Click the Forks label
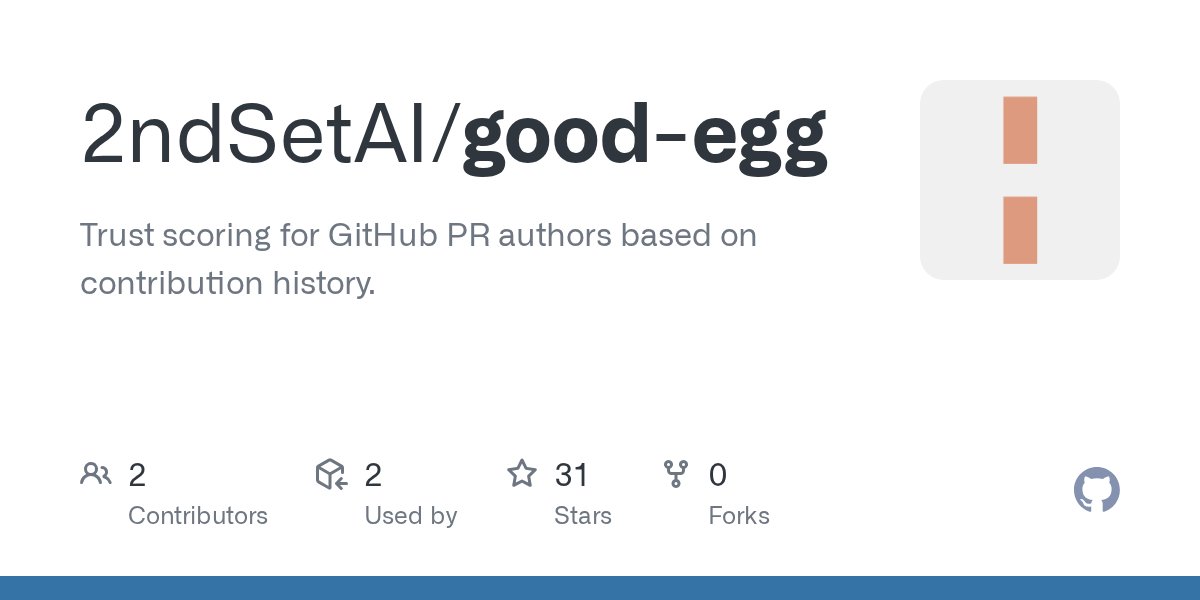Image resolution: width=1200 pixels, height=600 pixels. [x=739, y=516]
